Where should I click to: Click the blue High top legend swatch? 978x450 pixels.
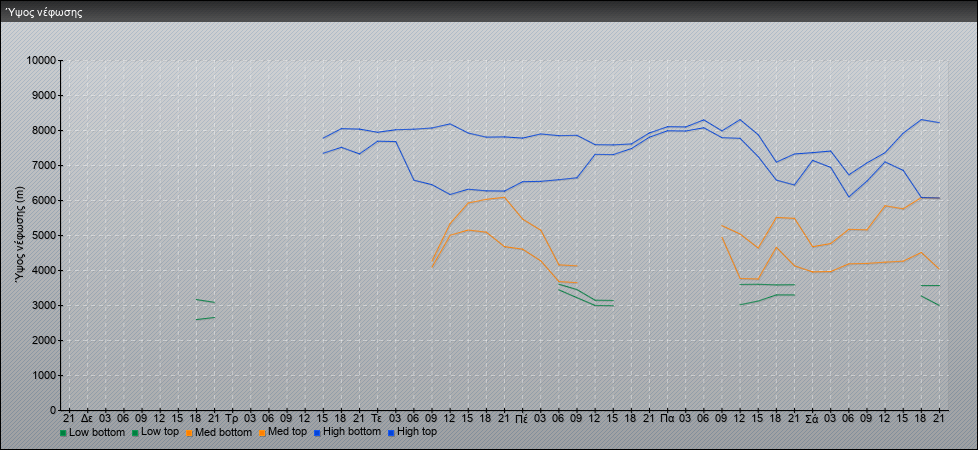coord(390,433)
